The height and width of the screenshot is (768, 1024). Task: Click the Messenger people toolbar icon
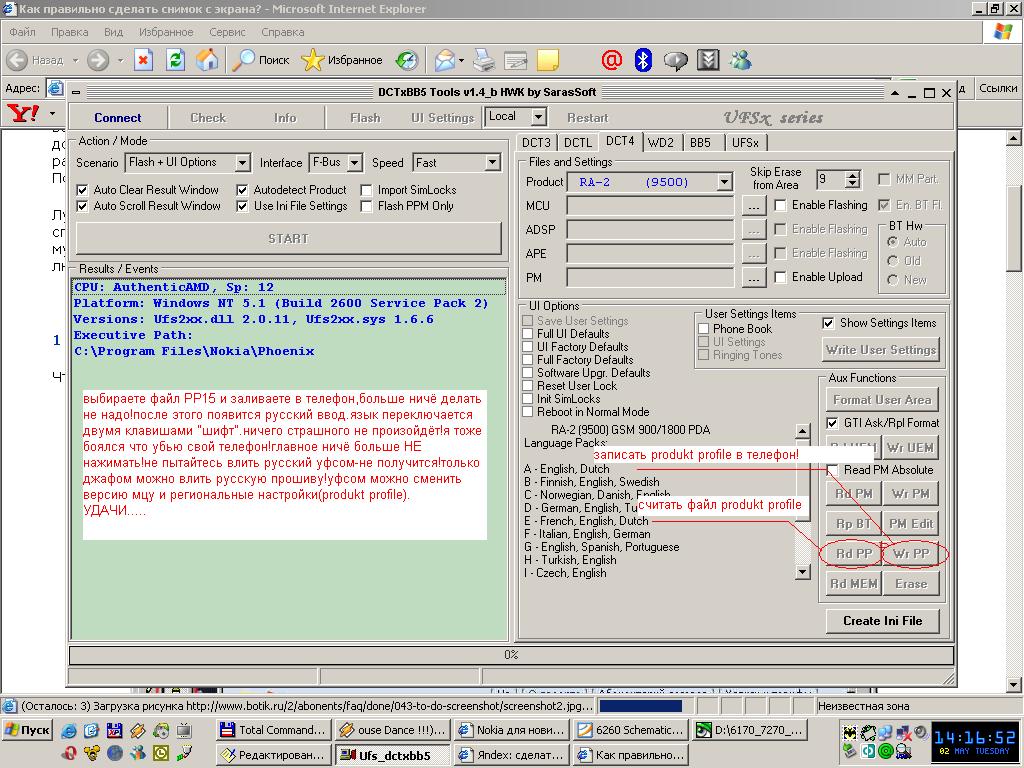click(x=741, y=60)
